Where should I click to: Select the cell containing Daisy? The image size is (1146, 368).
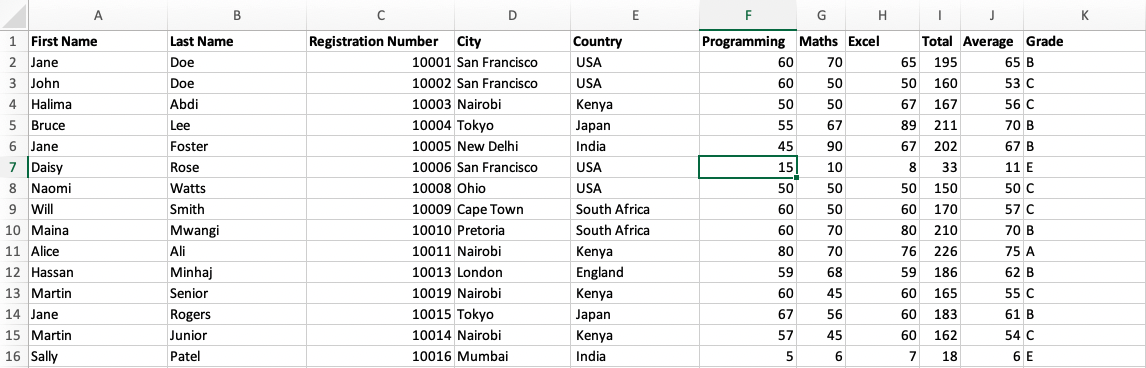pyautogui.click(x=97, y=167)
